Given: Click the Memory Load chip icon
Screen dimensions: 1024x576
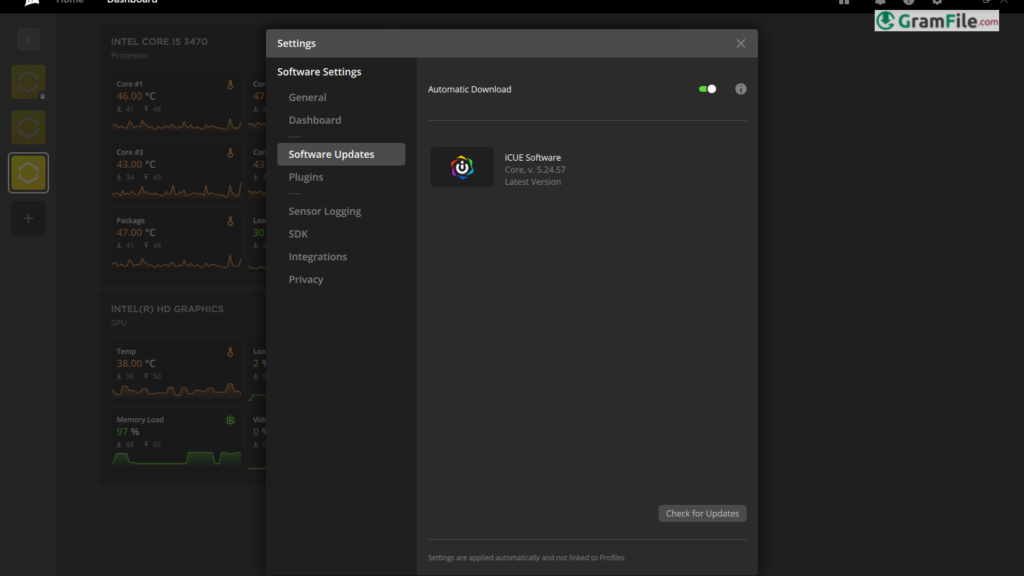Looking at the screenshot, I should [x=230, y=421].
